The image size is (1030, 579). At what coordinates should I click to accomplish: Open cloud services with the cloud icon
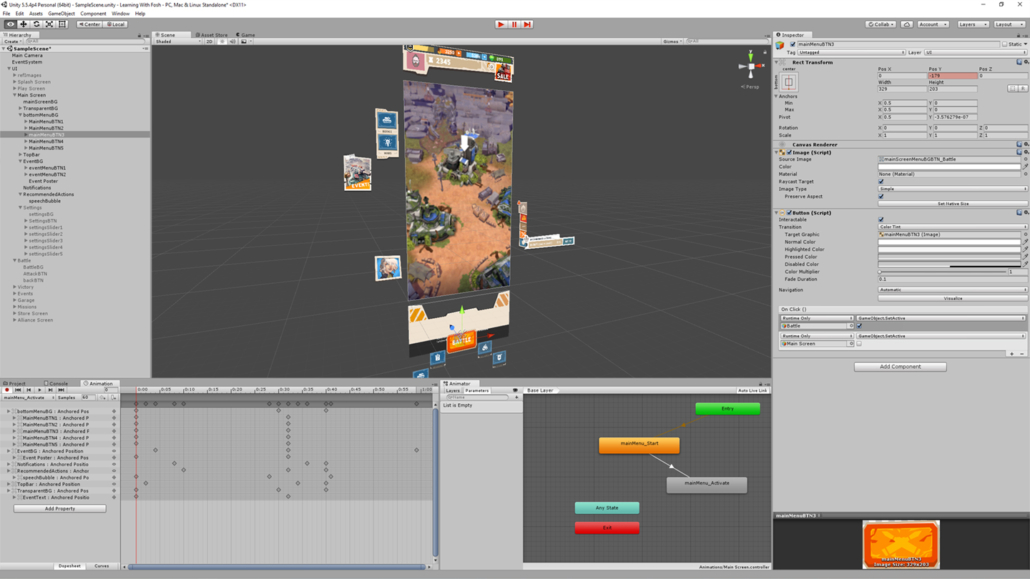click(907, 24)
